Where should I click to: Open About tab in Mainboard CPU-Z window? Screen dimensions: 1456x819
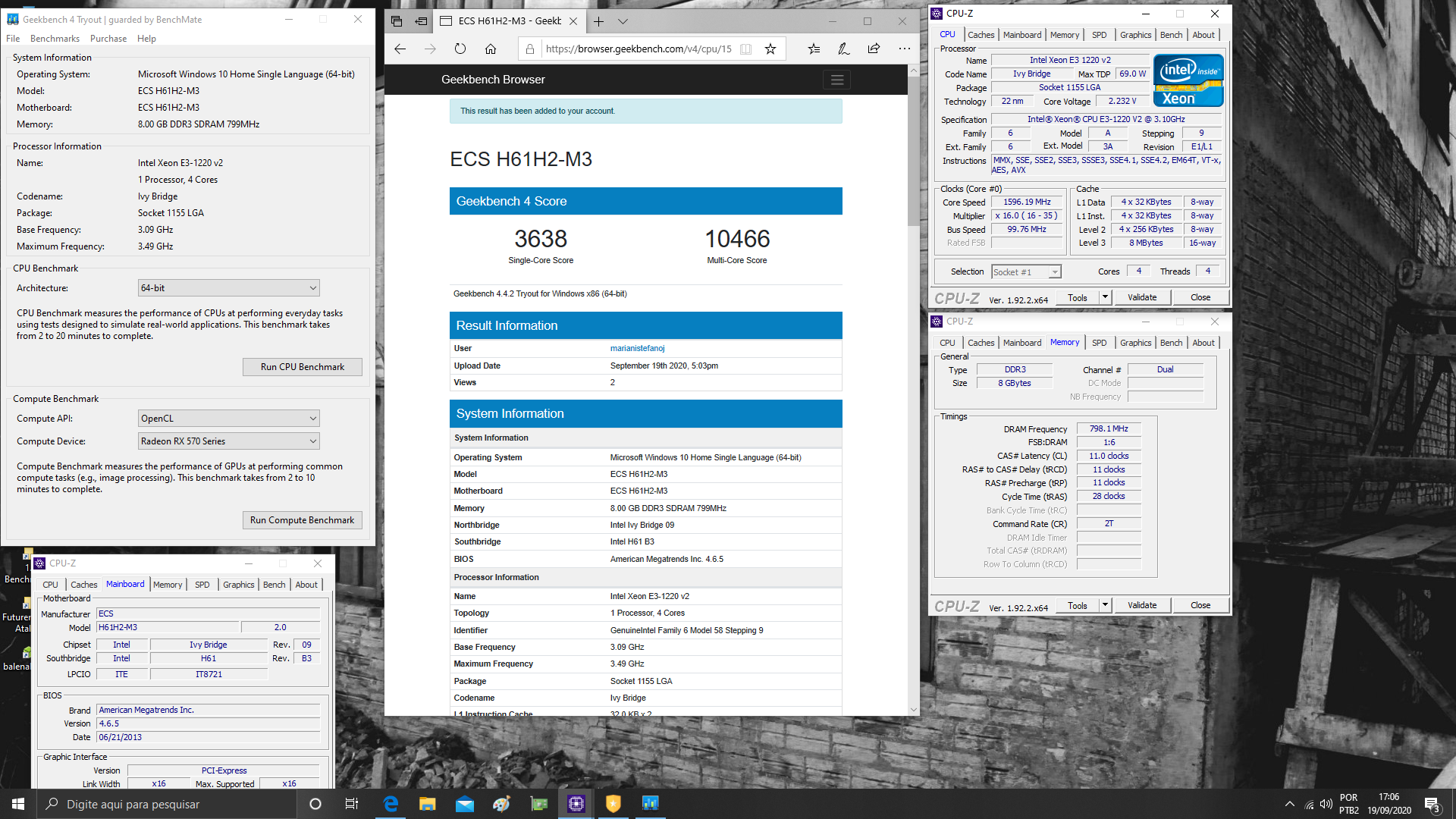306,585
